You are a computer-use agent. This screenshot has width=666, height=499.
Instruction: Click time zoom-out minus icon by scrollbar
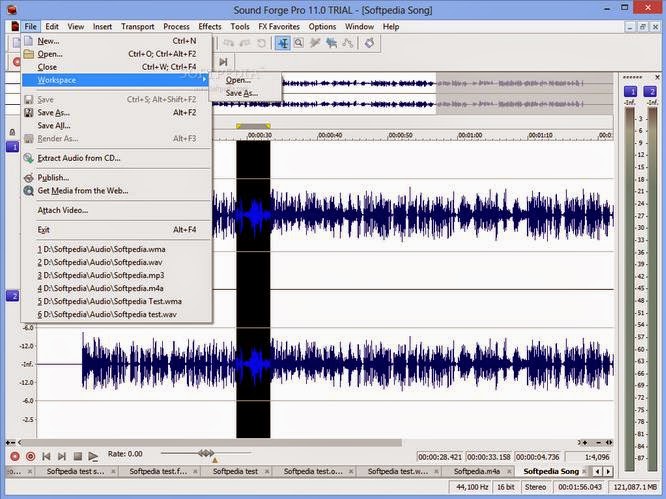(598, 443)
